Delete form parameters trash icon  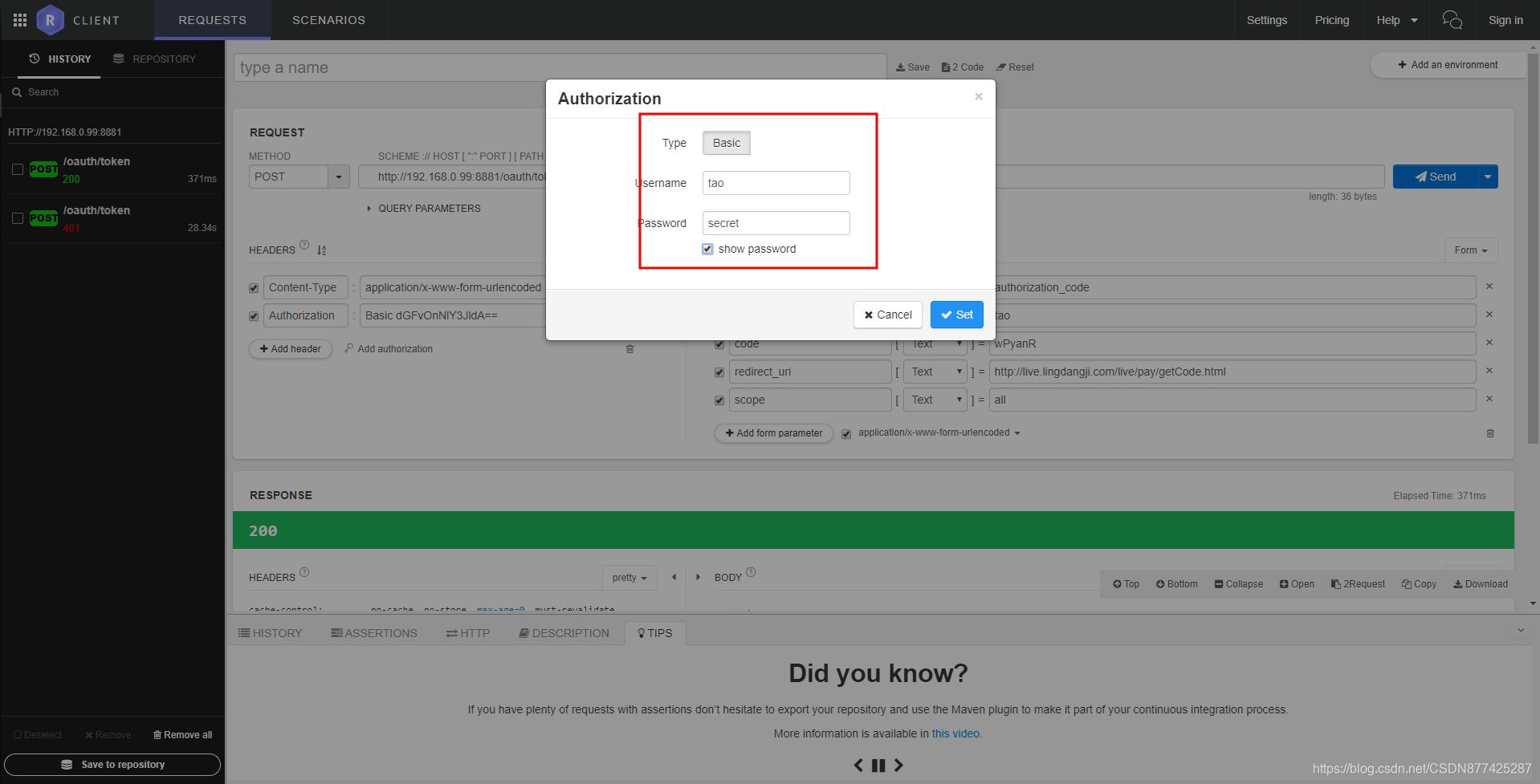pyautogui.click(x=1490, y=433)
